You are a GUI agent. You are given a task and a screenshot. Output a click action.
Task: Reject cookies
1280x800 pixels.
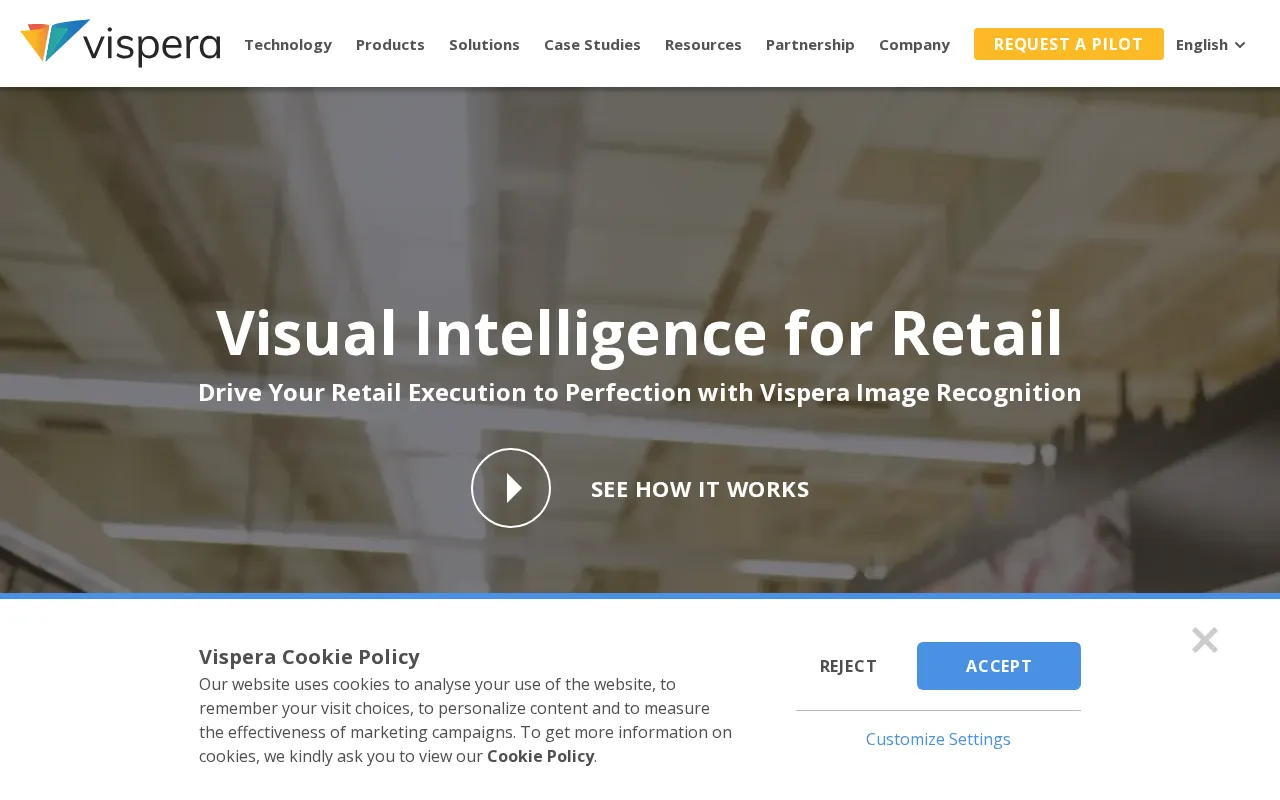848,666
